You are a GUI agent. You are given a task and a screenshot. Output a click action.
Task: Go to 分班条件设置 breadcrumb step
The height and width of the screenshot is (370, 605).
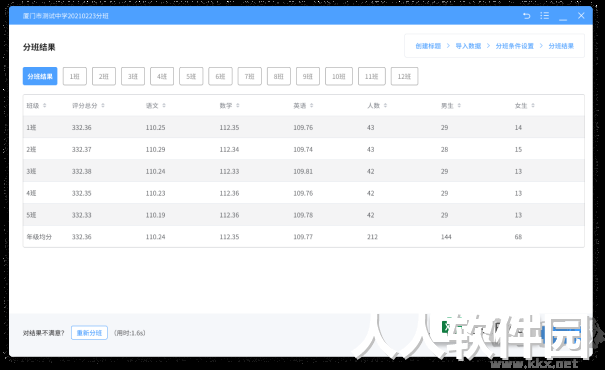[x=514, y=46]
